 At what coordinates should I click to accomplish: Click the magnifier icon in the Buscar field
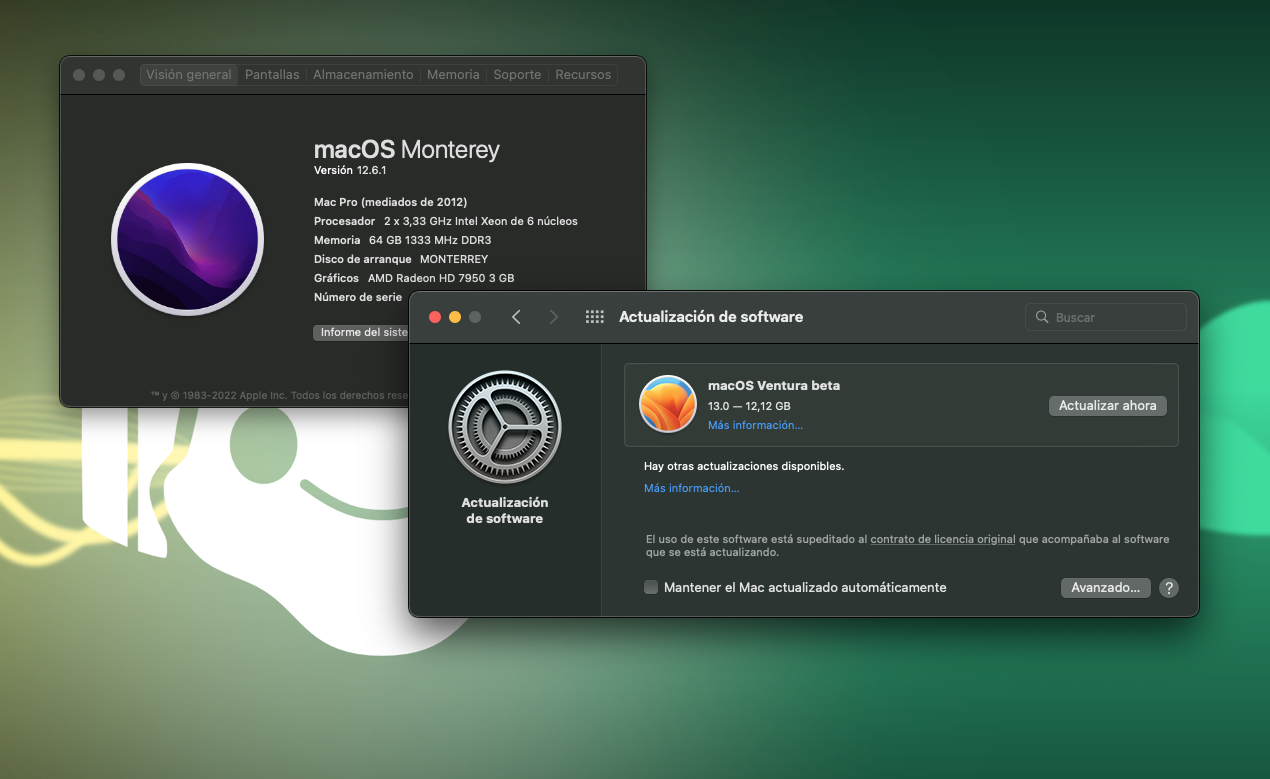tap(1042, 317)
